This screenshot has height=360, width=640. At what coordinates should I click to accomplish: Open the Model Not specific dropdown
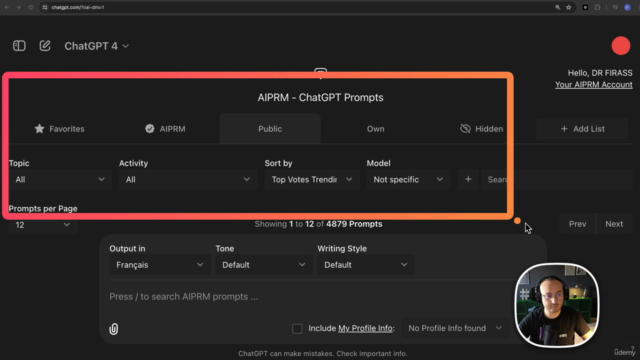408,180
